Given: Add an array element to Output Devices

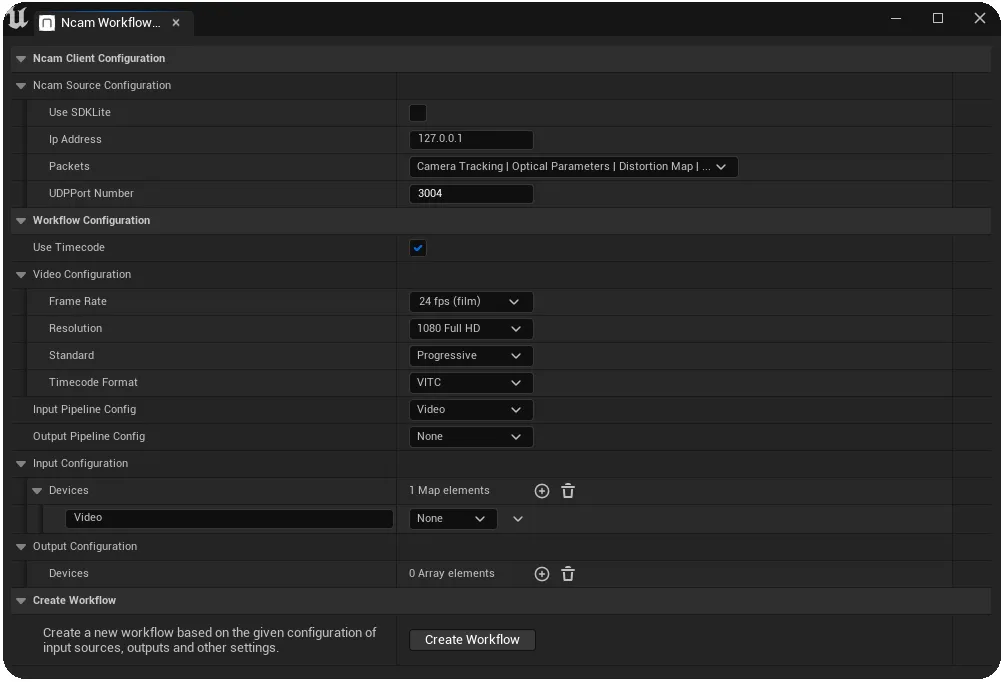Looking at the screenshot, I should click(542, 574).
